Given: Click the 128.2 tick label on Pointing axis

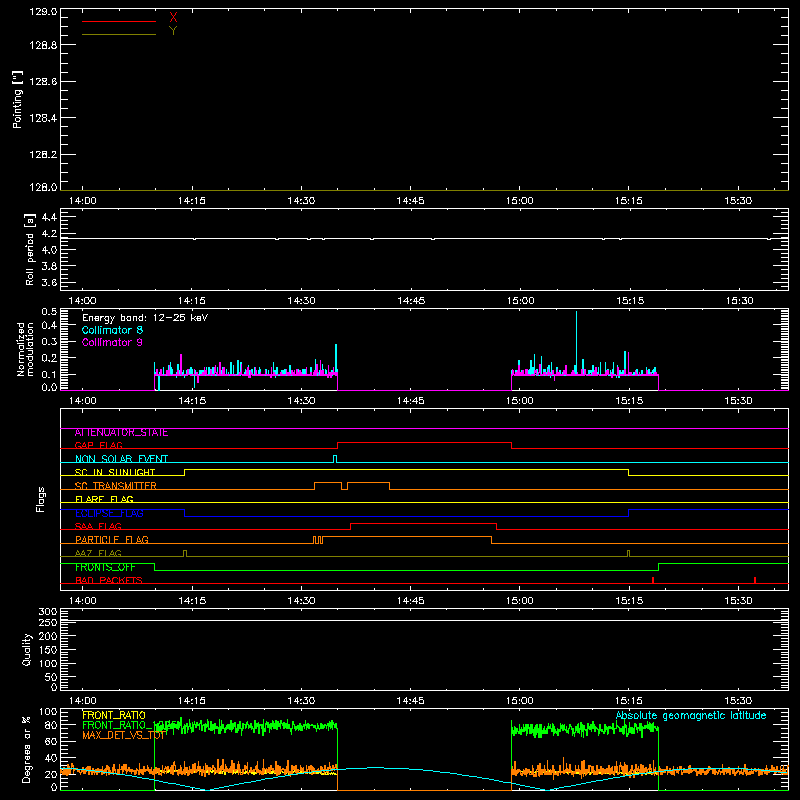Looking at the screenshot, I should pyautogui.click(x=43, y=155).
